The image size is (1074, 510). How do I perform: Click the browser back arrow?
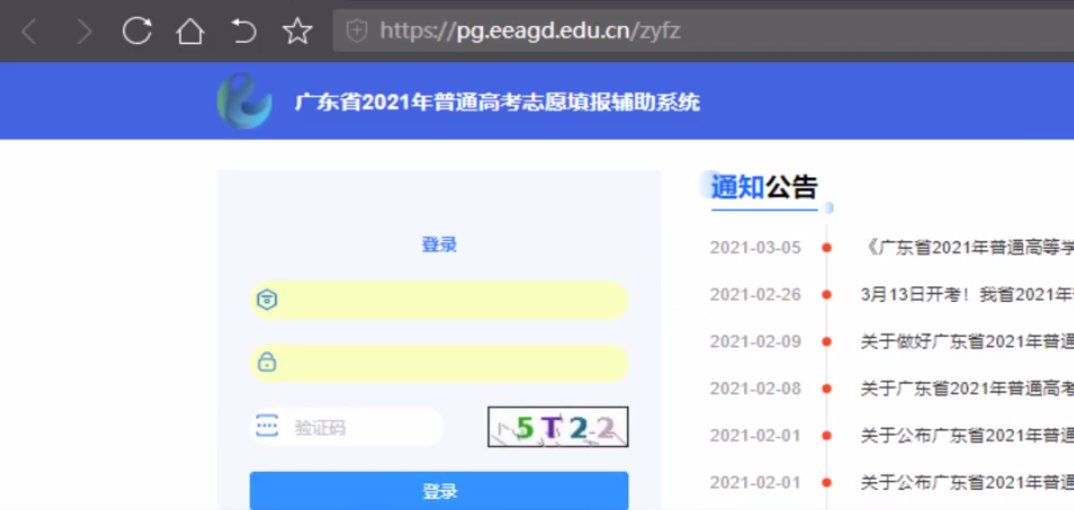(x=30, y=32)
